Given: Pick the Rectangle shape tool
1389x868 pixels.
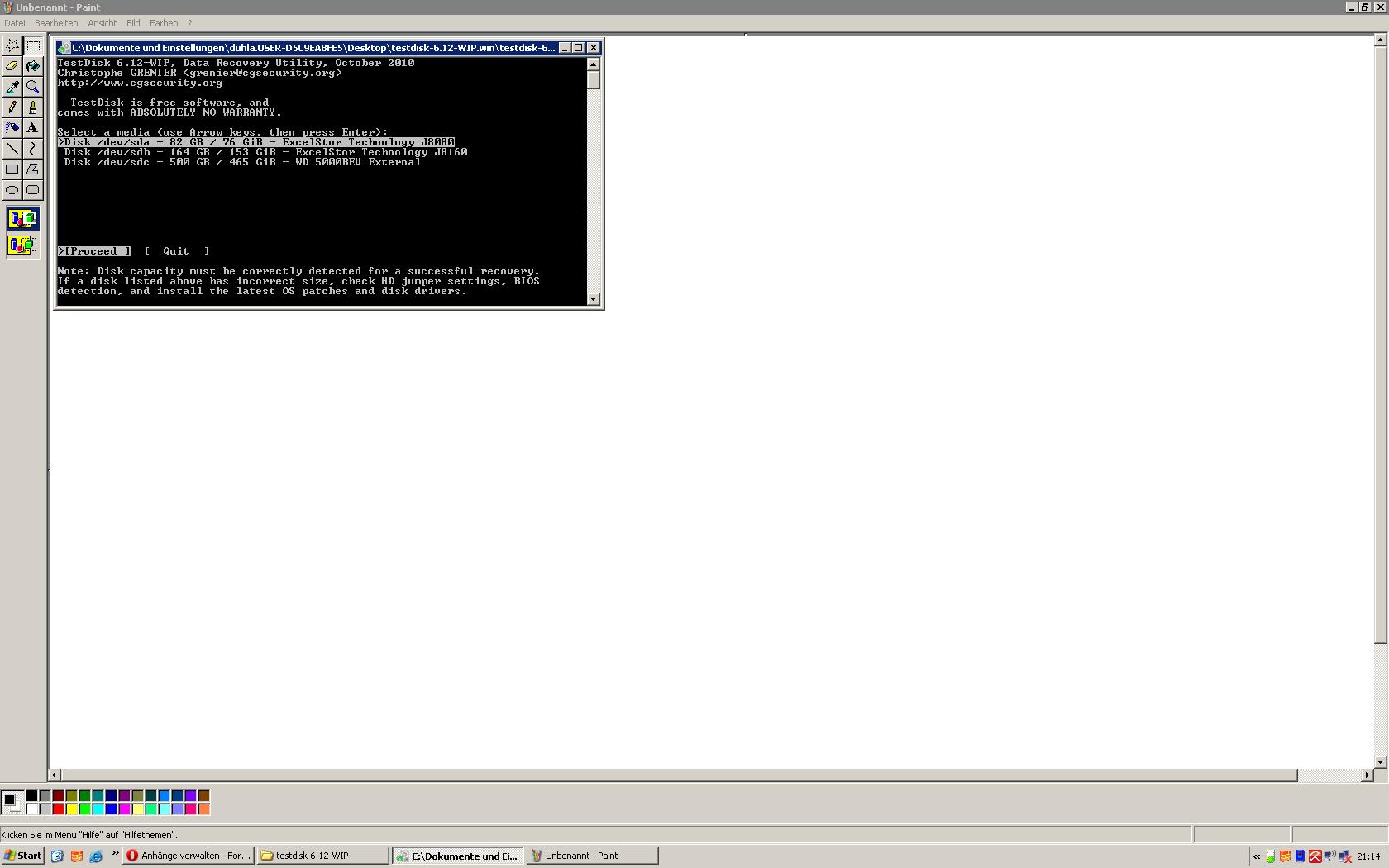Looking at the screenshot, I should 12,169.
